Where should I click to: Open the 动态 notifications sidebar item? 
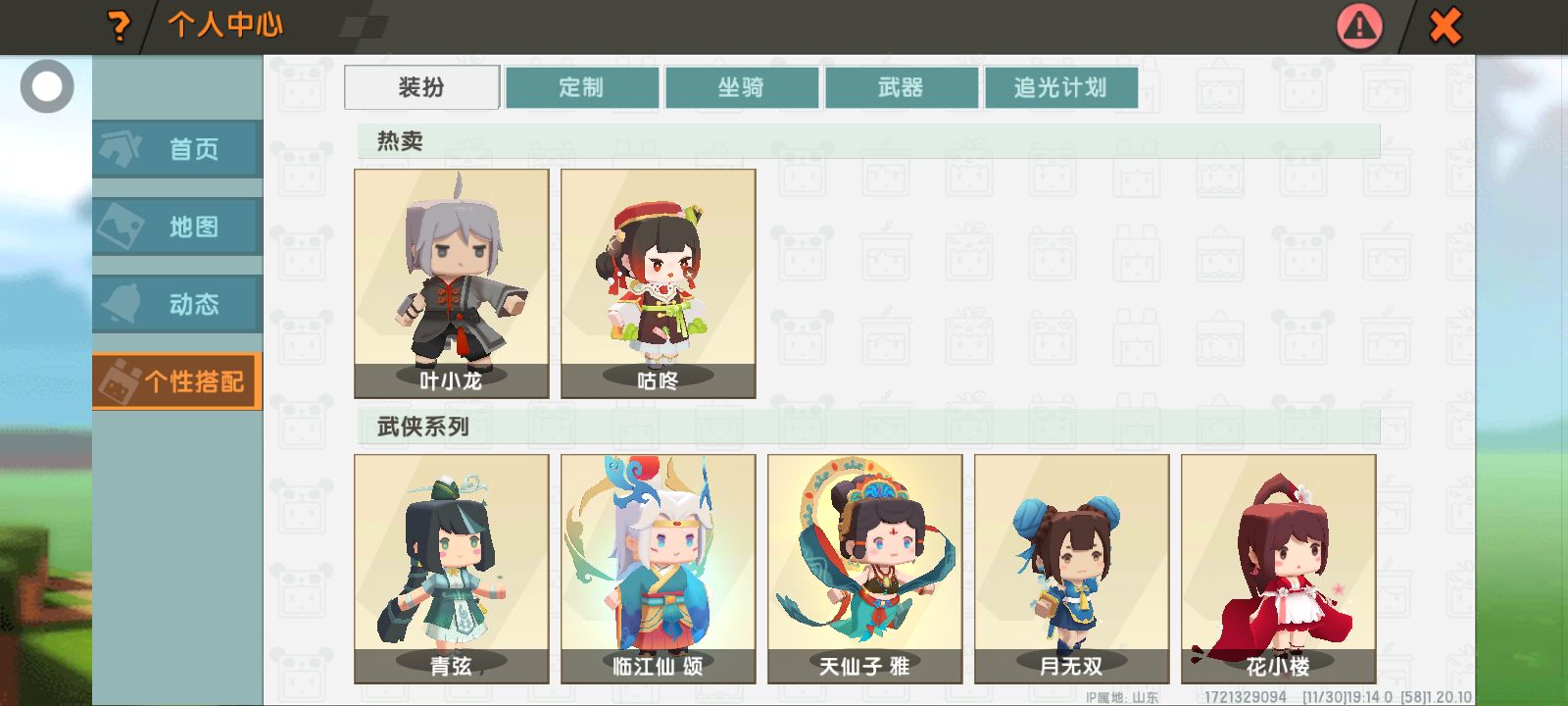177,304
